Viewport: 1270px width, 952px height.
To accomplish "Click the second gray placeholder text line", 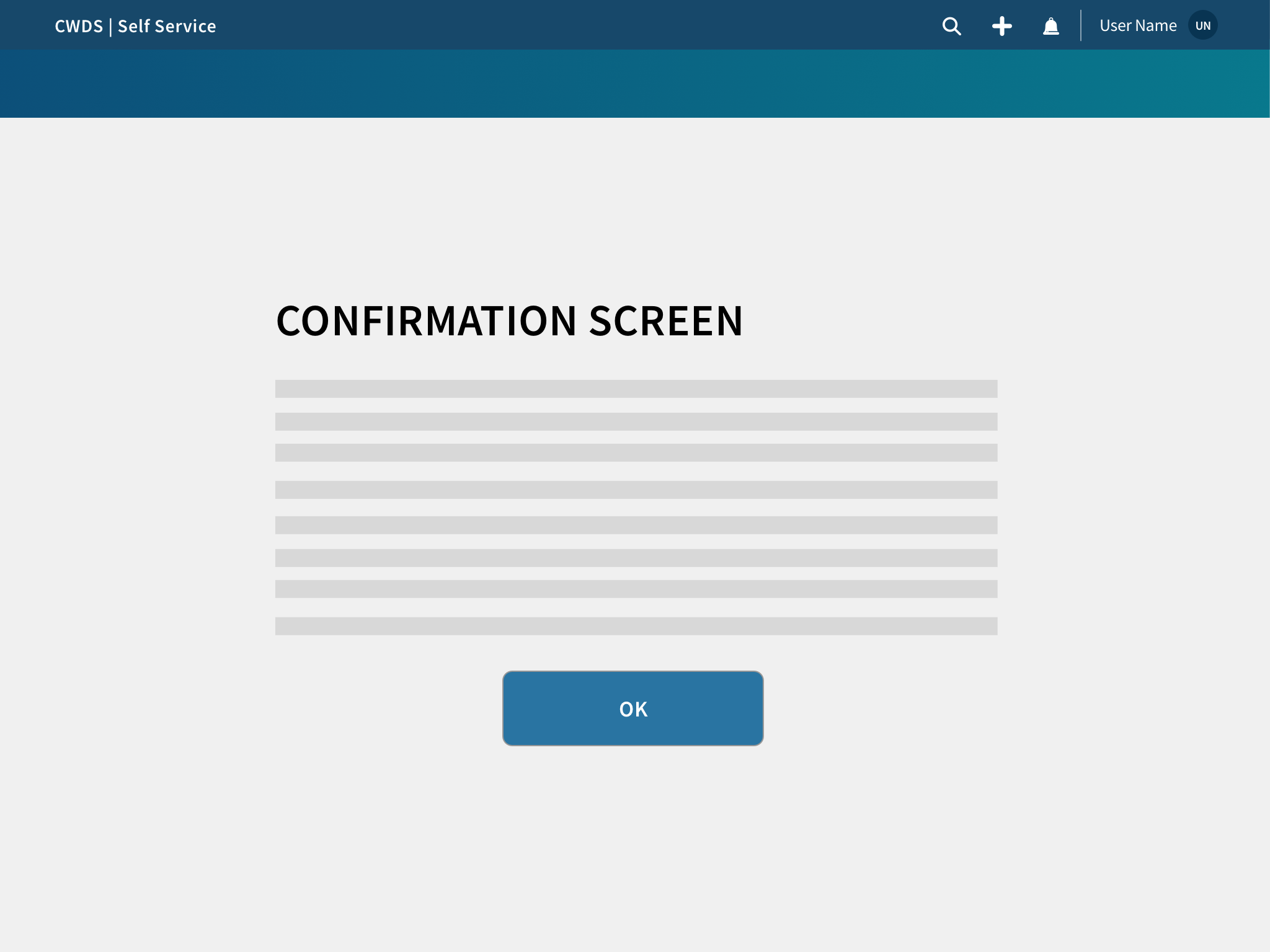I will point(636,421).
